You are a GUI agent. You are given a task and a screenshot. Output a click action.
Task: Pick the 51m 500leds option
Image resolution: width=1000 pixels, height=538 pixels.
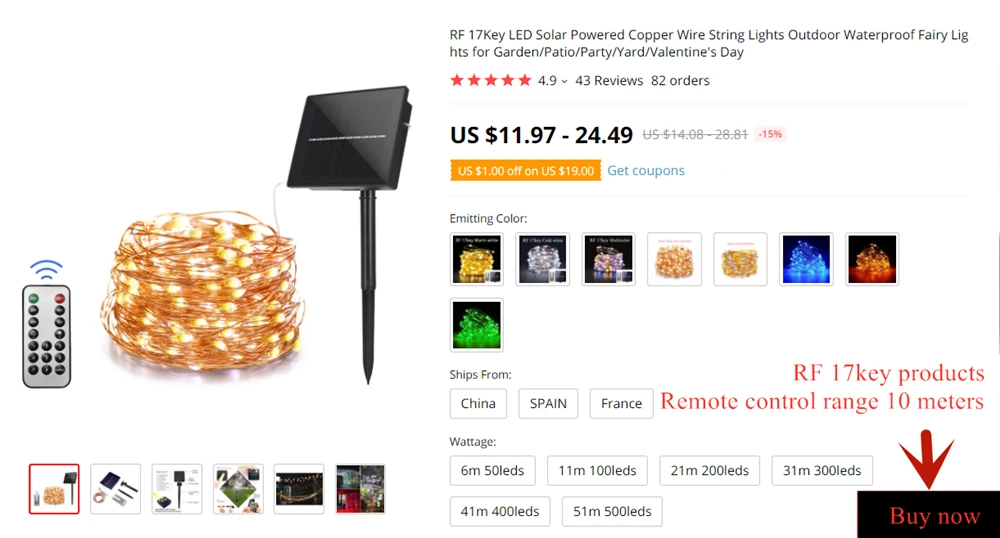coord(612,511)
